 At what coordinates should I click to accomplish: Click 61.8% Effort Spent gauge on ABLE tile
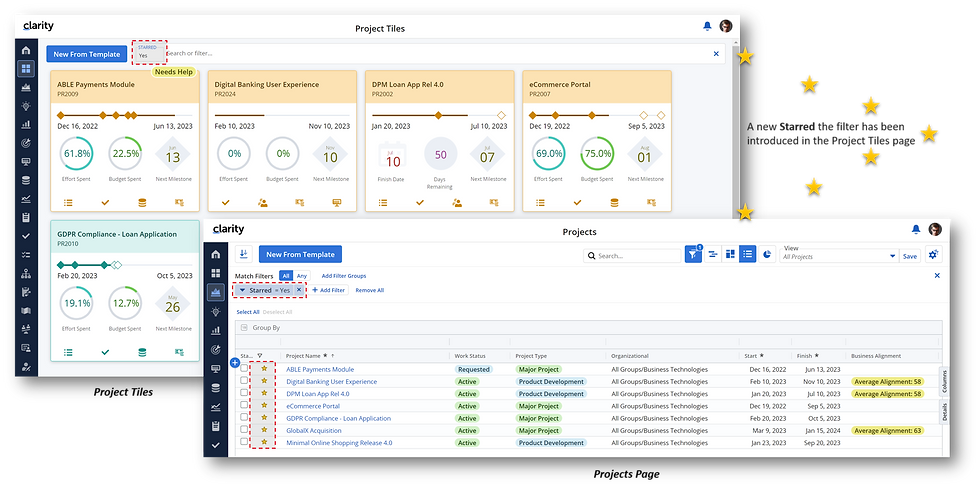pyautogui.click(x=77, y=154)
